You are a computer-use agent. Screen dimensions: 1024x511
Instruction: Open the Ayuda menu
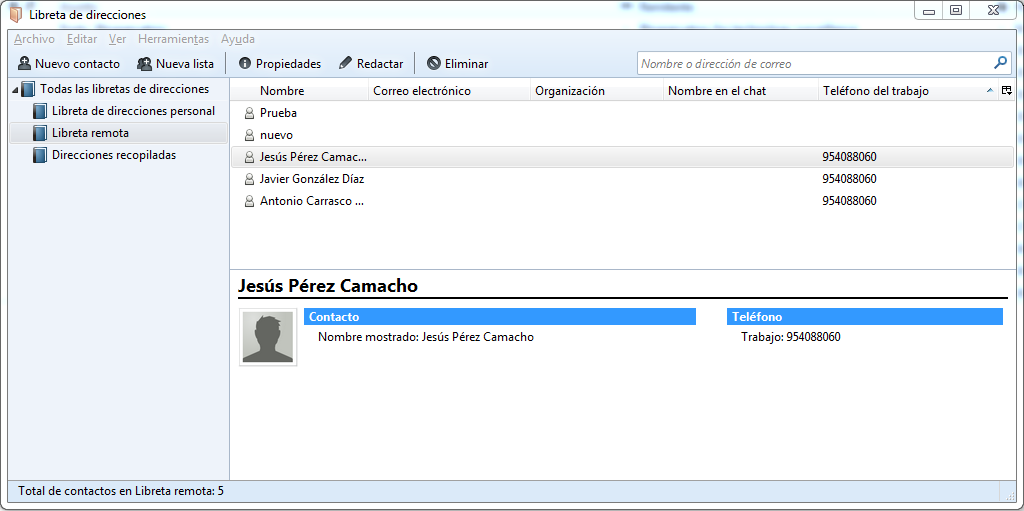238,39
